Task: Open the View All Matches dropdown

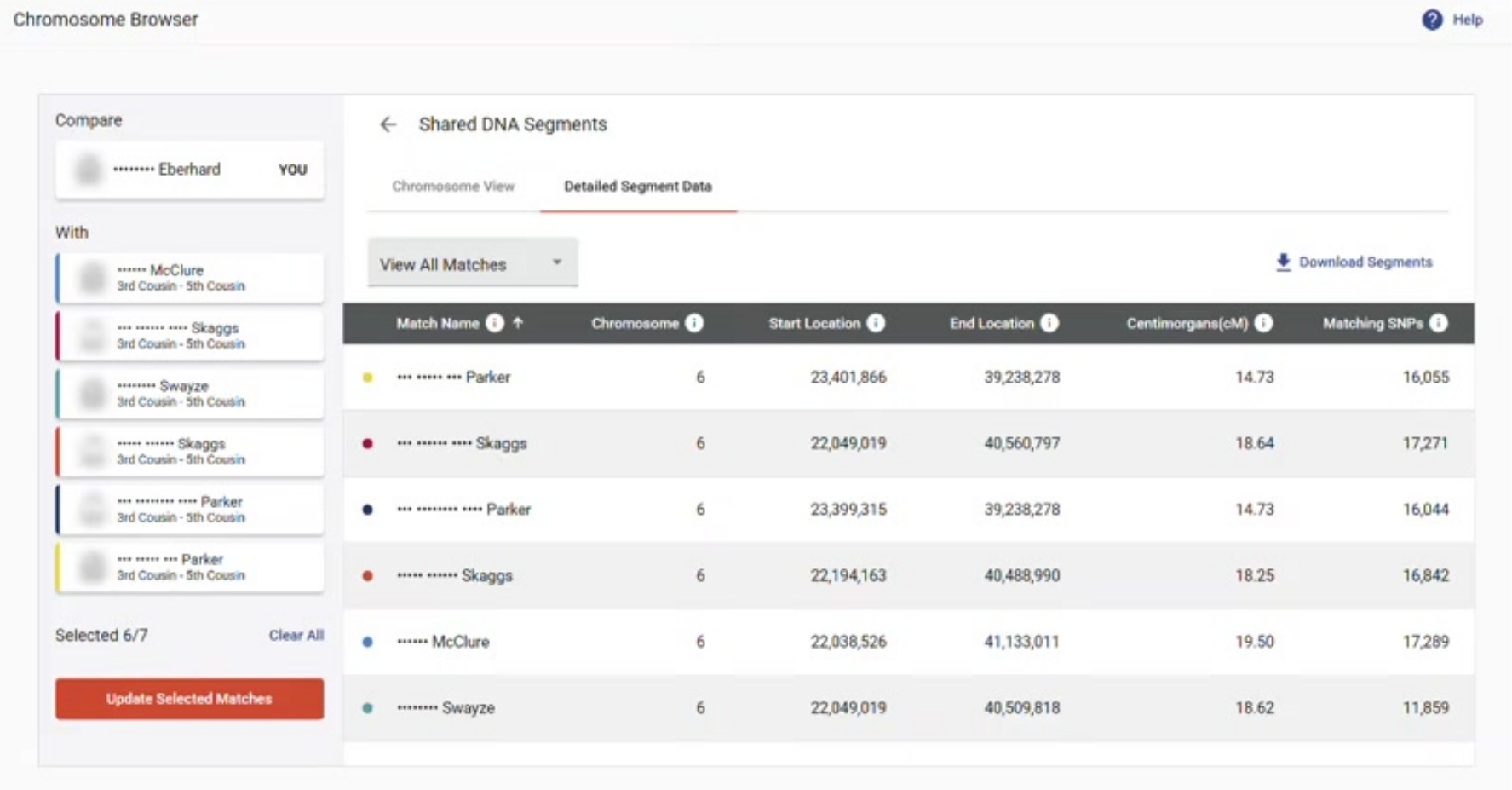Action: click(x=472, y=264)
